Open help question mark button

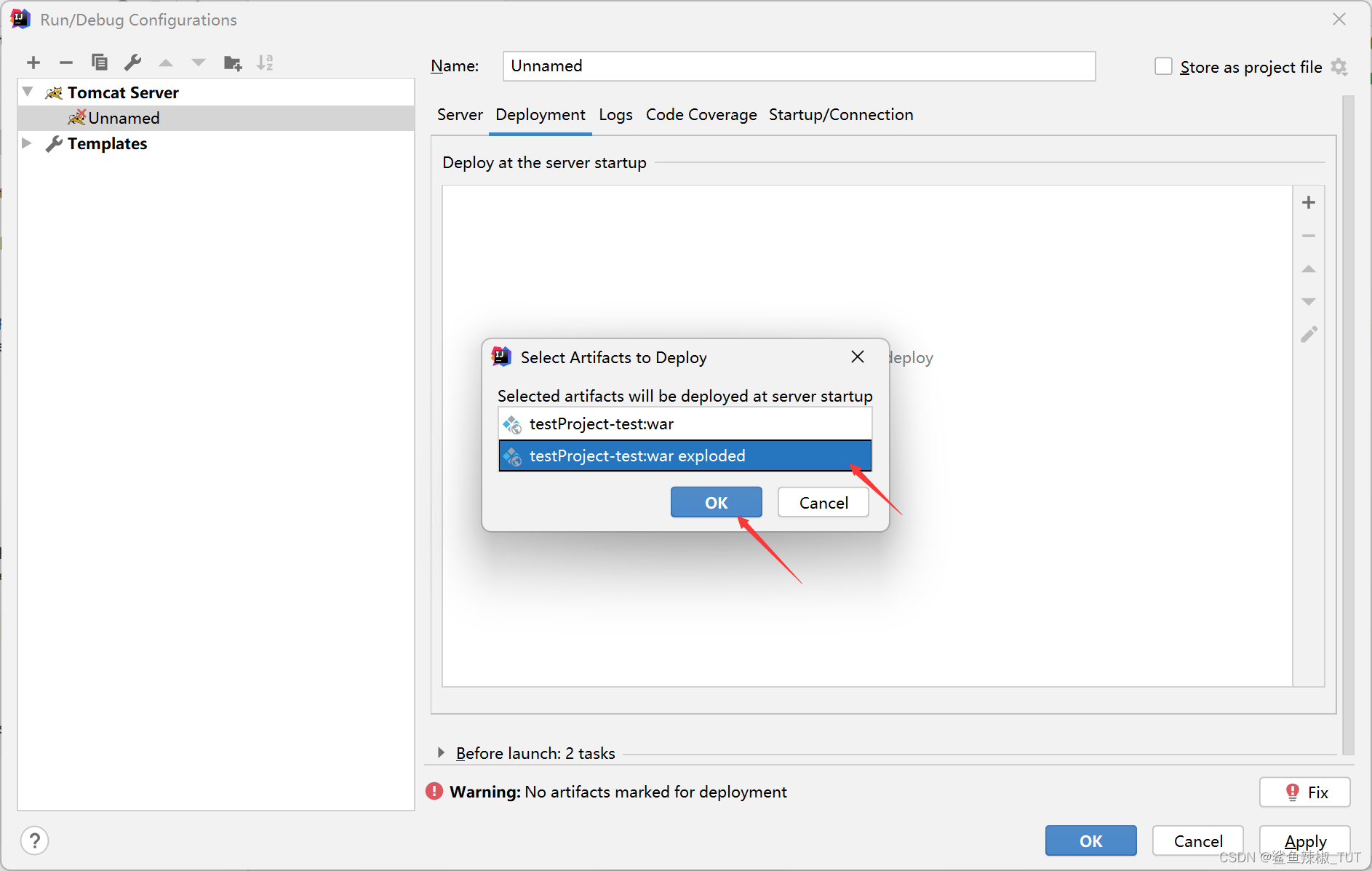coord(35,840)
